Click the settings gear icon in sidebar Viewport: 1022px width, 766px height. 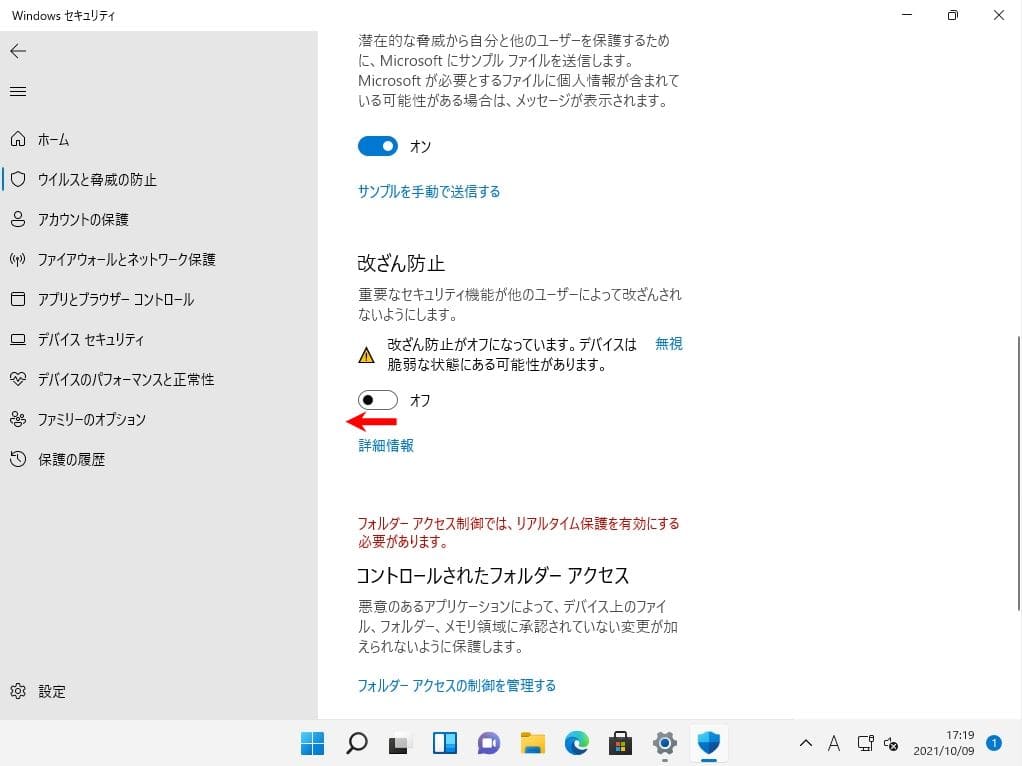pyautogui.click(x=18, y=691)
